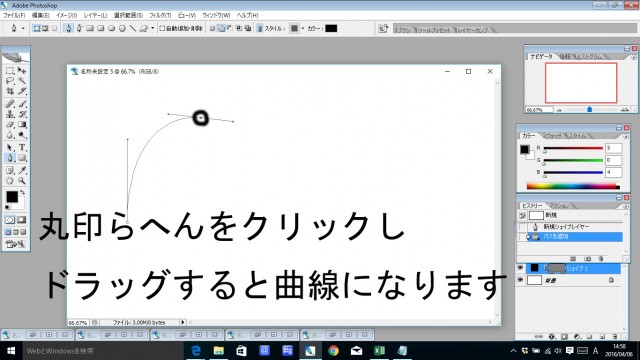Click the options bar color swatch

(331, 28)
